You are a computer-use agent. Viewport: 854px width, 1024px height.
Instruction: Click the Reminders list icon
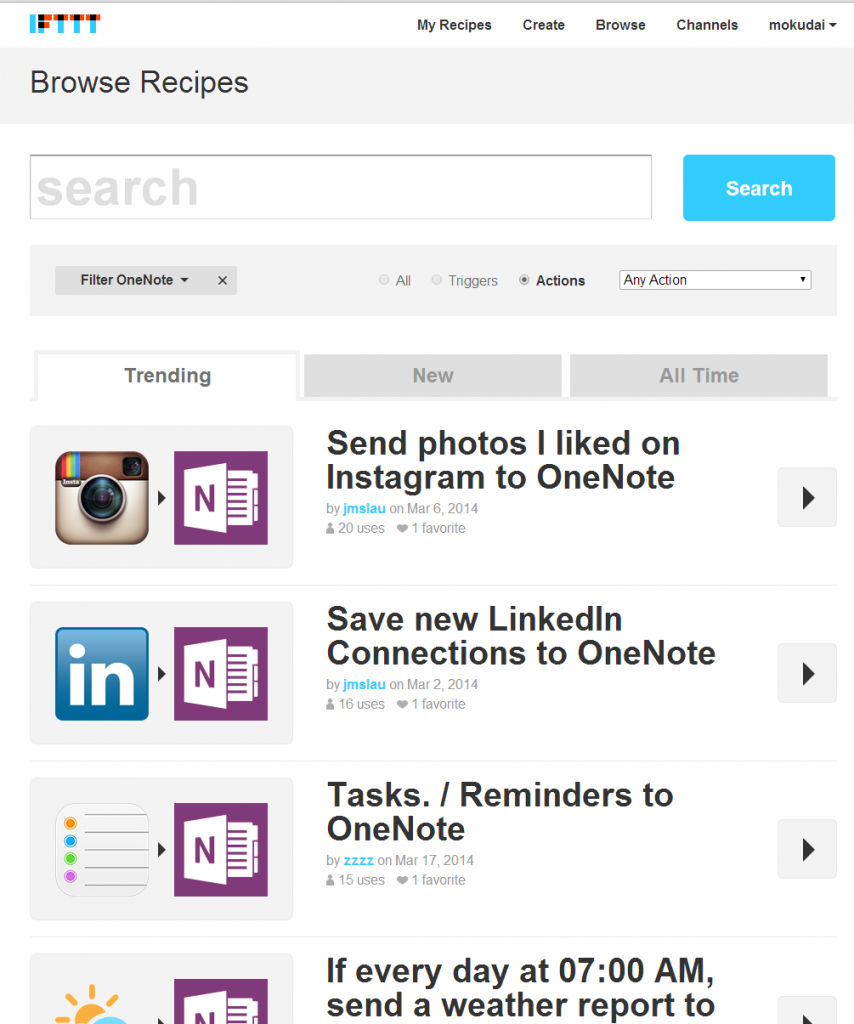point(102,850)
